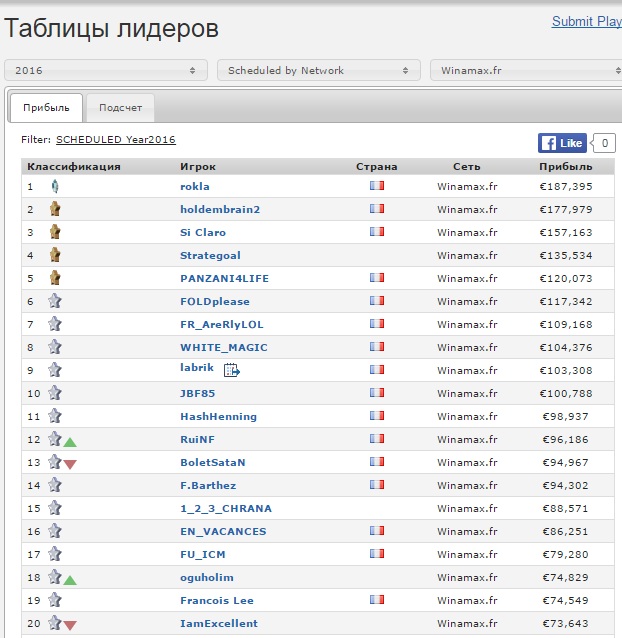Click the profit value €100,788
Screen dimensions: 622x638
(565, 393)
